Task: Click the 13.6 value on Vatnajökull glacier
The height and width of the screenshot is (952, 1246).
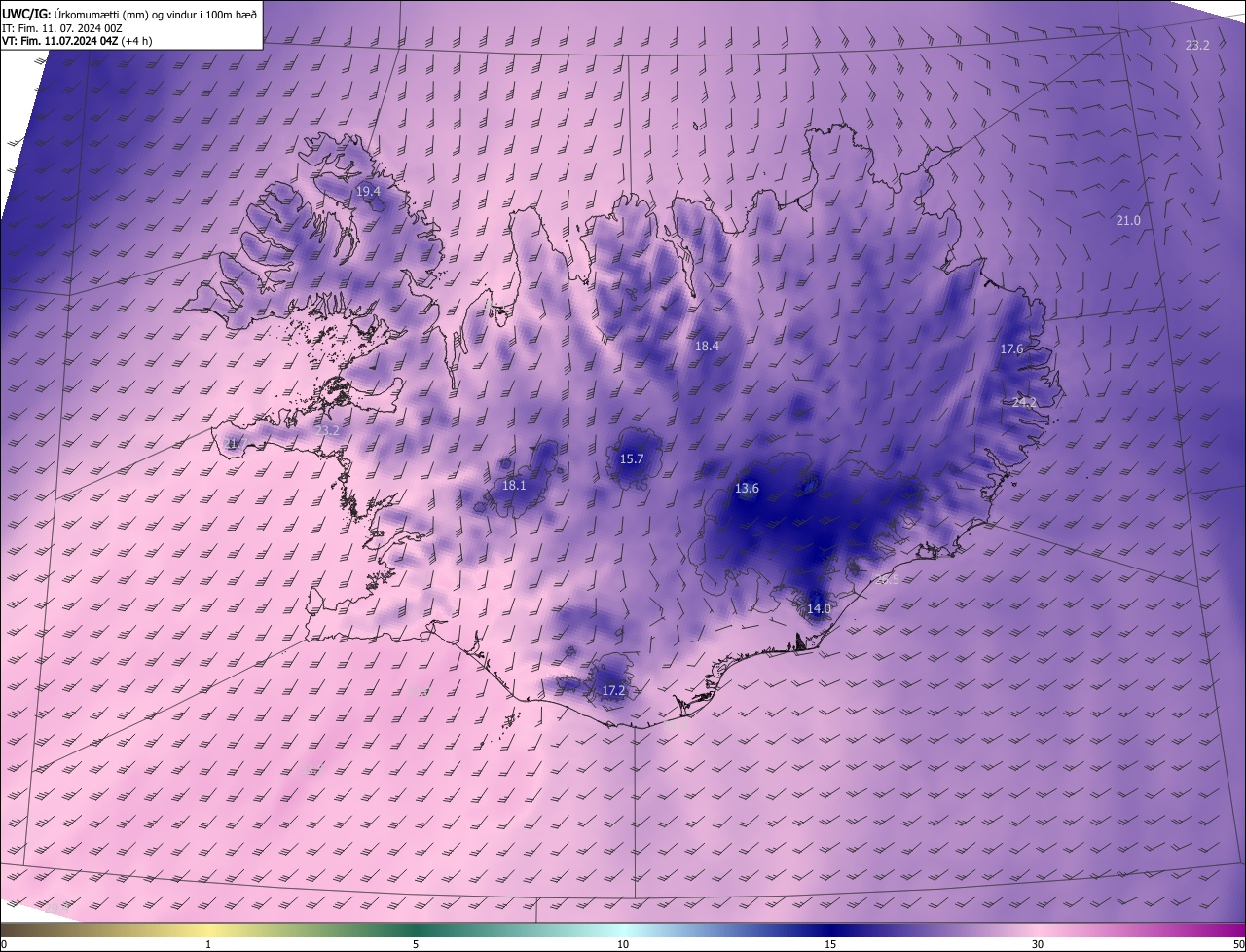Action: click(747, 489)
